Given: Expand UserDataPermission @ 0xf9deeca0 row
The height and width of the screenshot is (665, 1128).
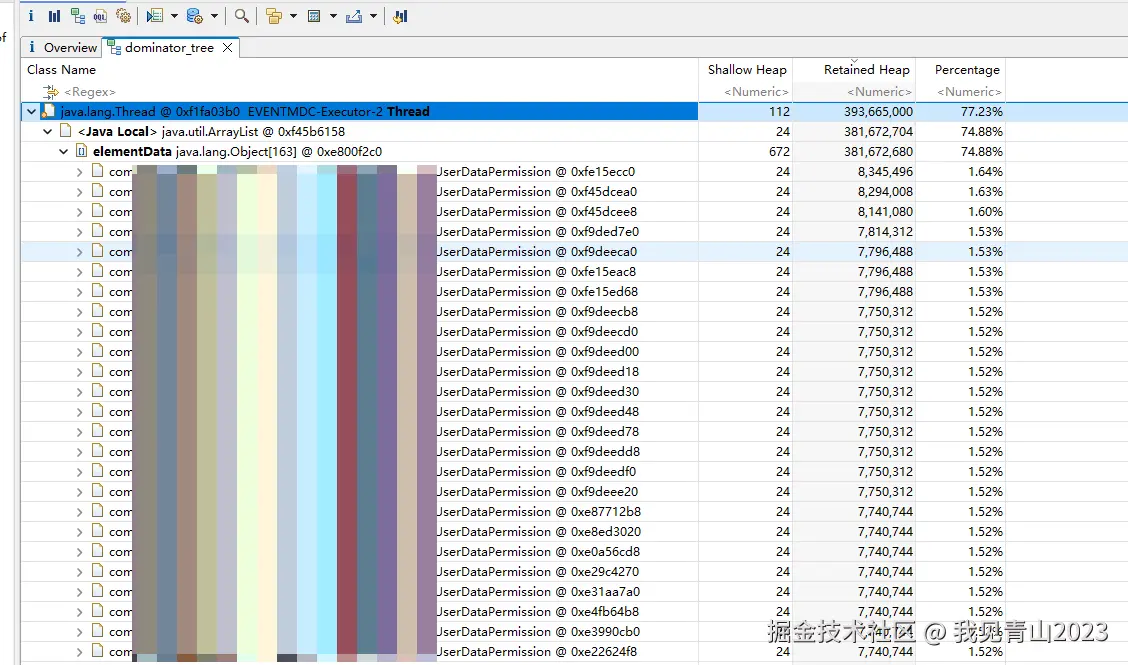Looking at the screenshot, I should 80,252.
